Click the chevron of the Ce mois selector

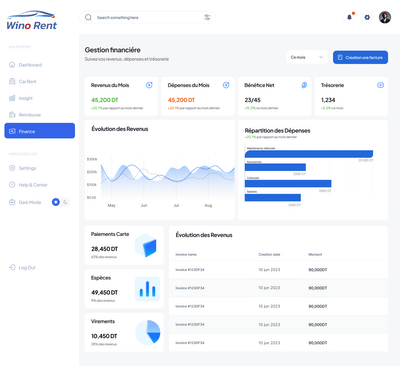coord(321,57)
